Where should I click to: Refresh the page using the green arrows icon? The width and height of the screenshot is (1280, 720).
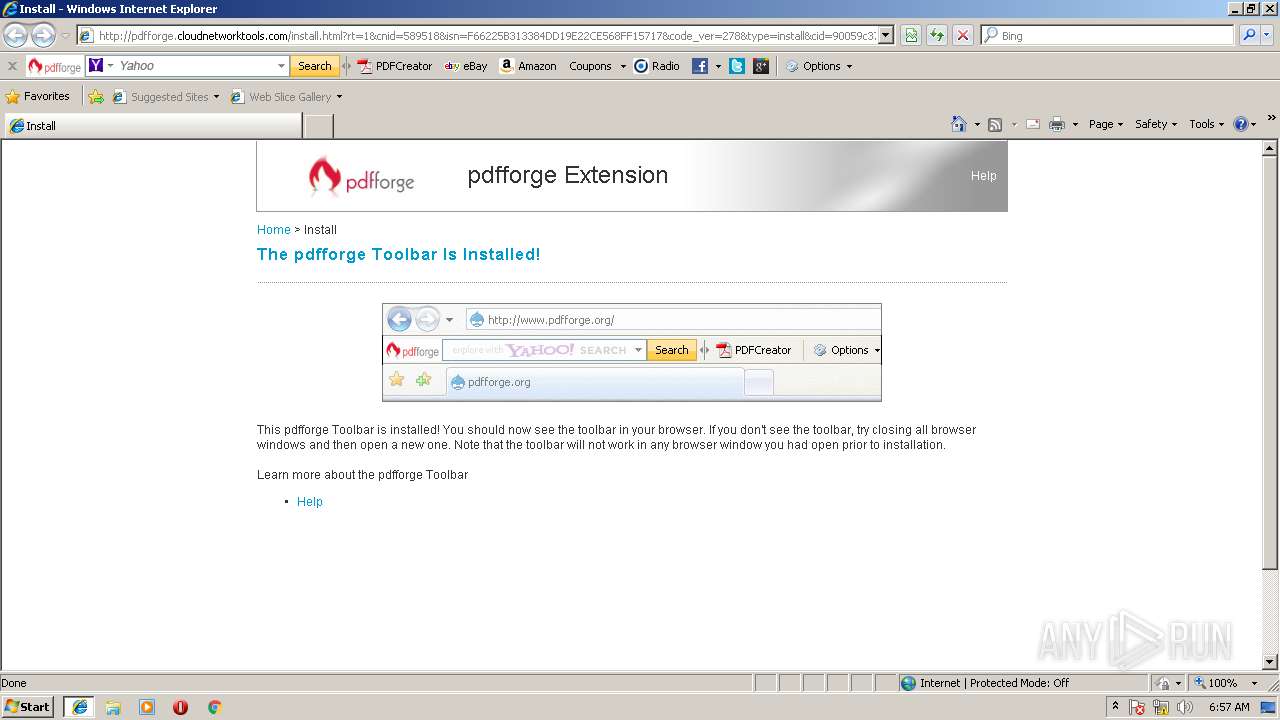tap(937, 36)
